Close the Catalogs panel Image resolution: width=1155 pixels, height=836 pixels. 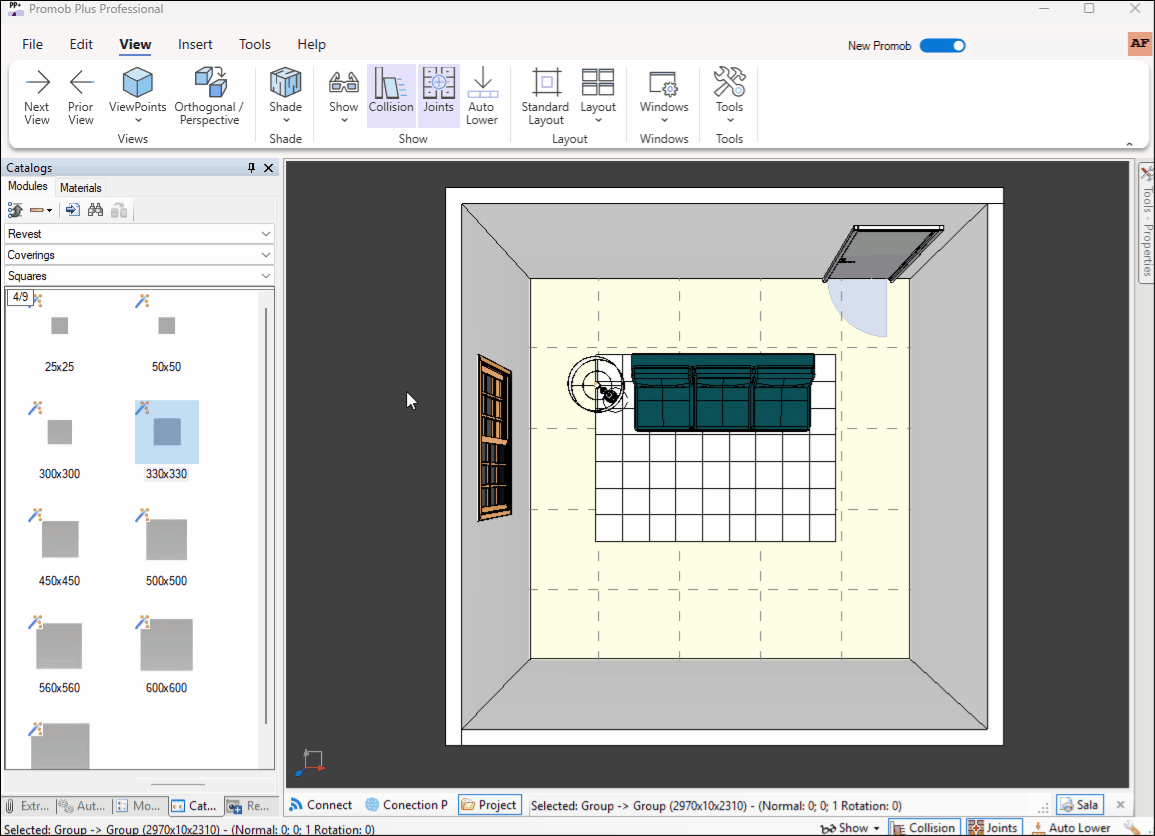(269, 168)
